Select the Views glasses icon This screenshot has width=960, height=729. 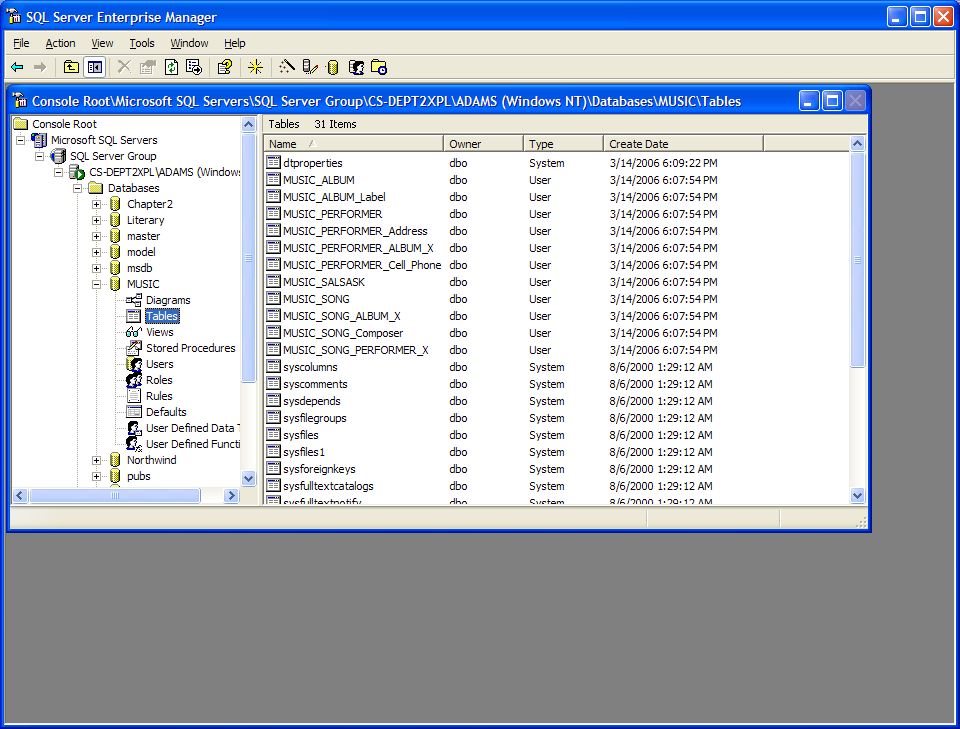[x=133, y=332]
